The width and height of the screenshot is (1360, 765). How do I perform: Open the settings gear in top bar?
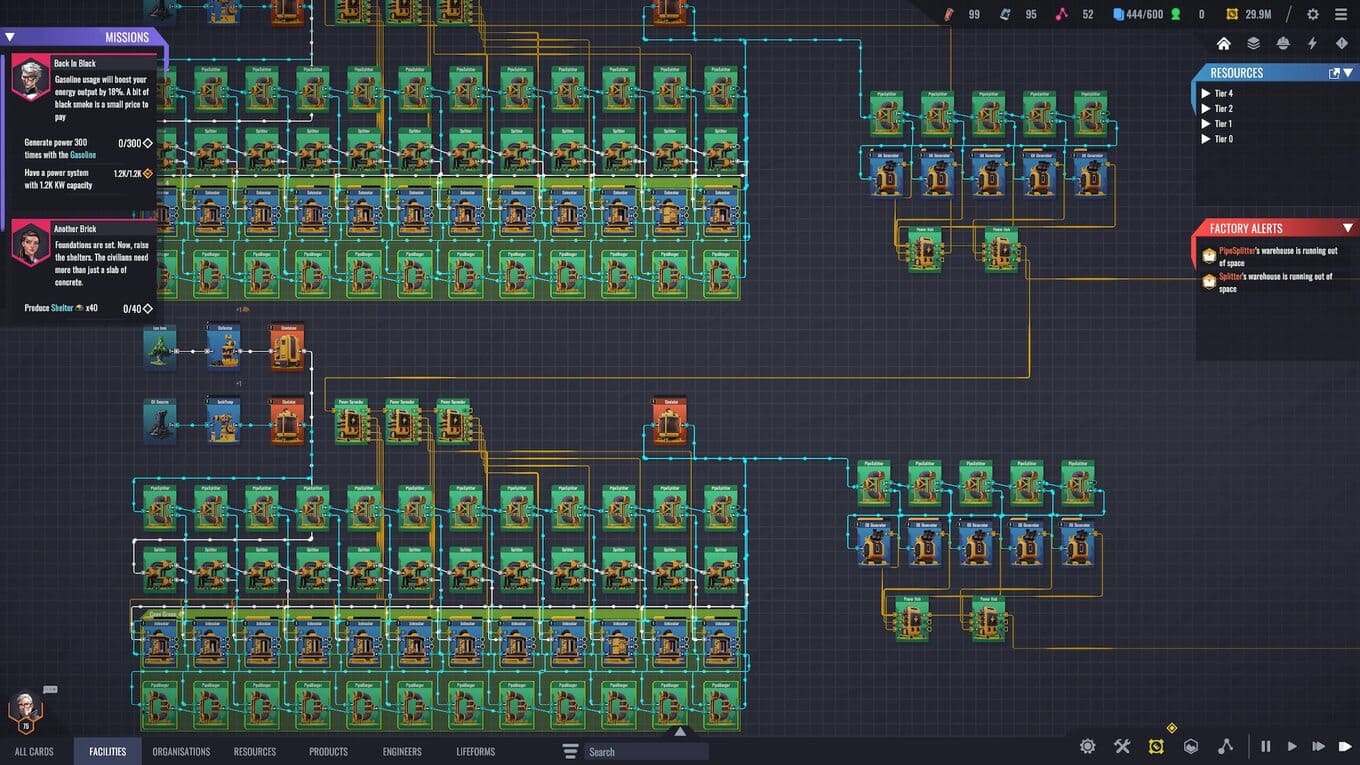coord(1313,14)
